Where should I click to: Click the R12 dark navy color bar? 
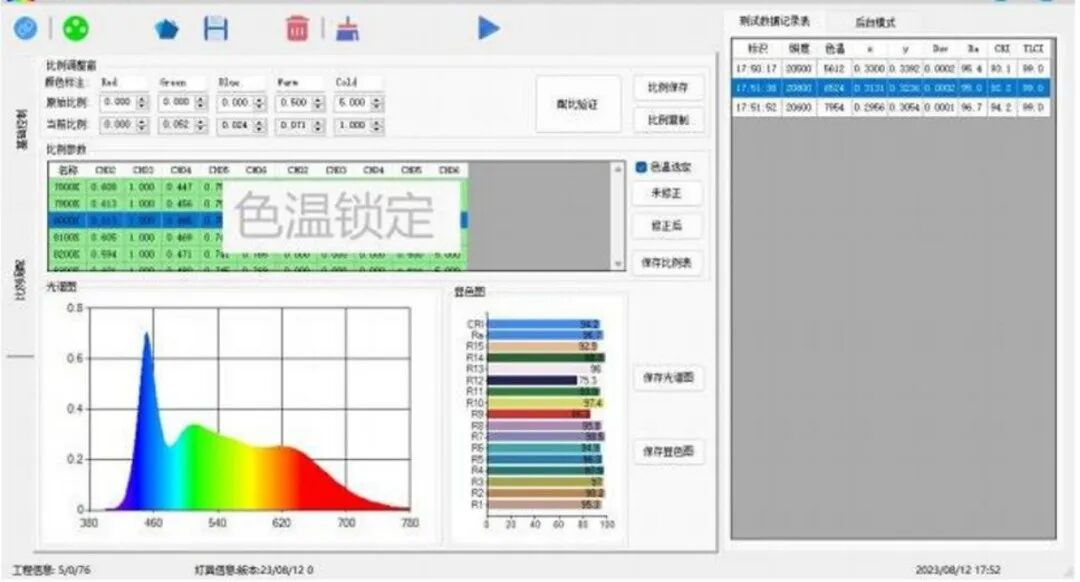point(534,380)
